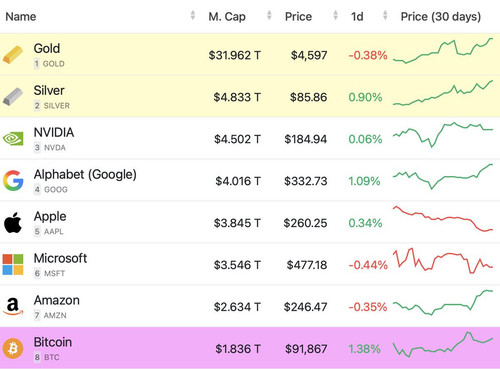Open the Gold asset link
The width and height of the screenshot is (500, 369).
(x=47, y=48)
